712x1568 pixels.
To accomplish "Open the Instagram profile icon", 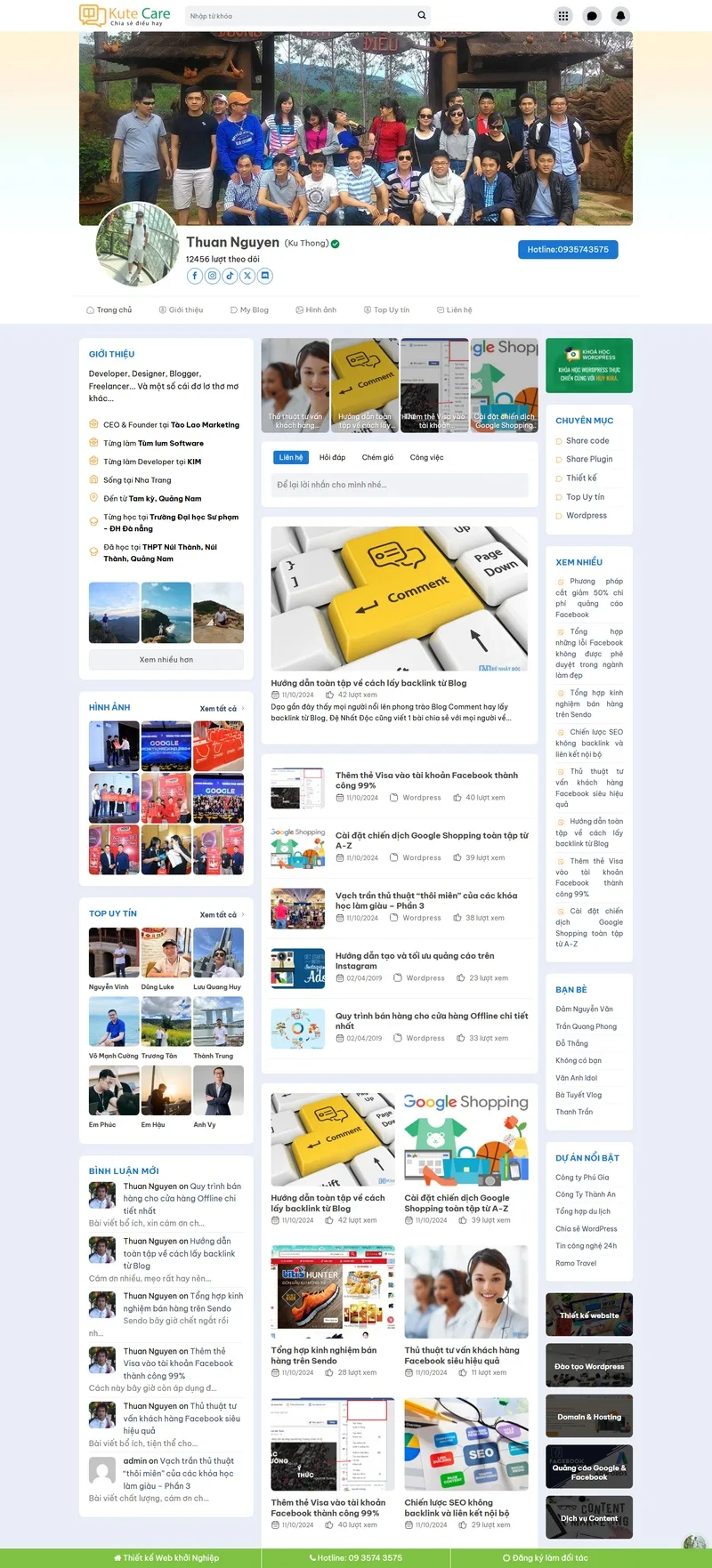I will click(x=213, y=276).
